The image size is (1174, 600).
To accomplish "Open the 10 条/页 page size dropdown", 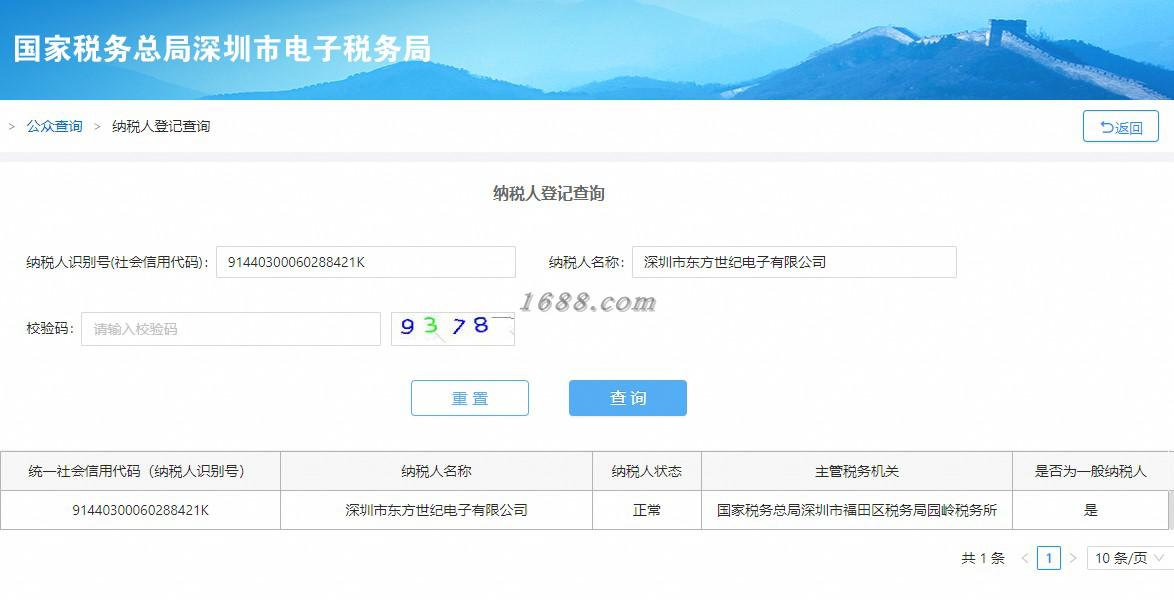I will 1129,558.
